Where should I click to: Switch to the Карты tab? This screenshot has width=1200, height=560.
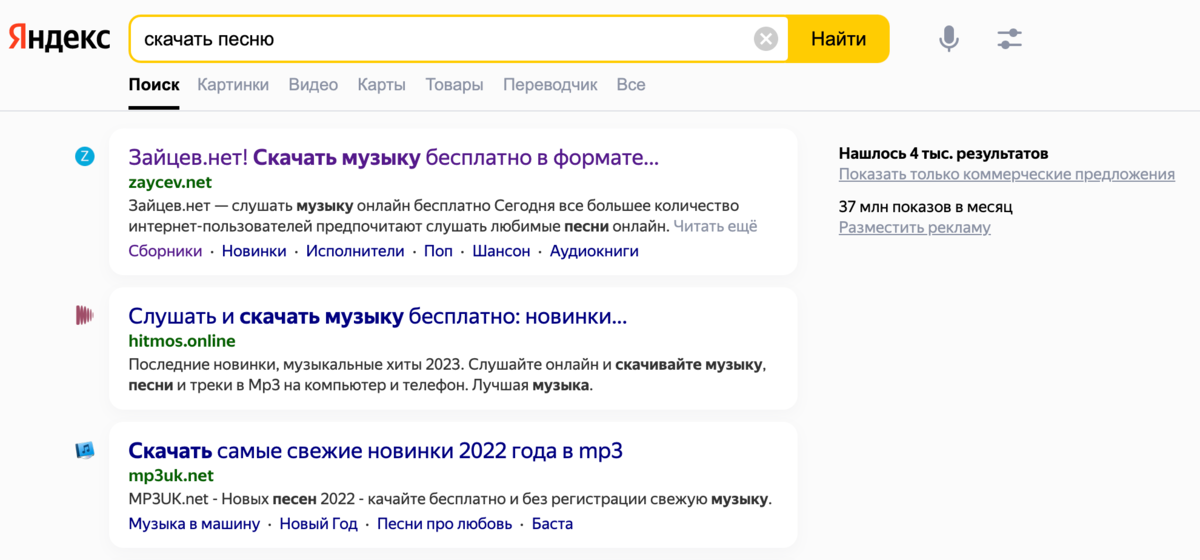click(382, 85)
